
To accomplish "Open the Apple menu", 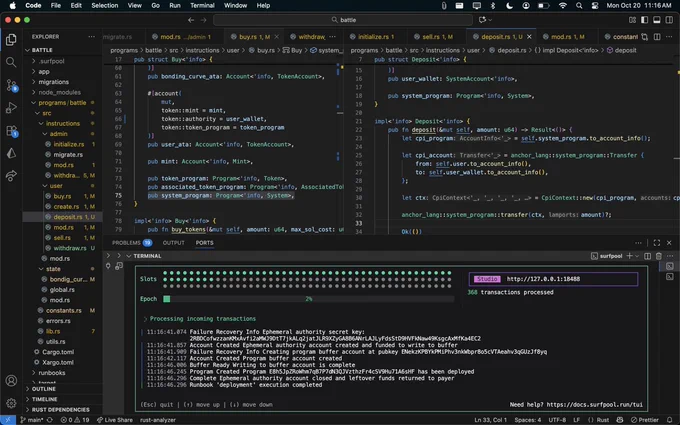I will (13, 6).
